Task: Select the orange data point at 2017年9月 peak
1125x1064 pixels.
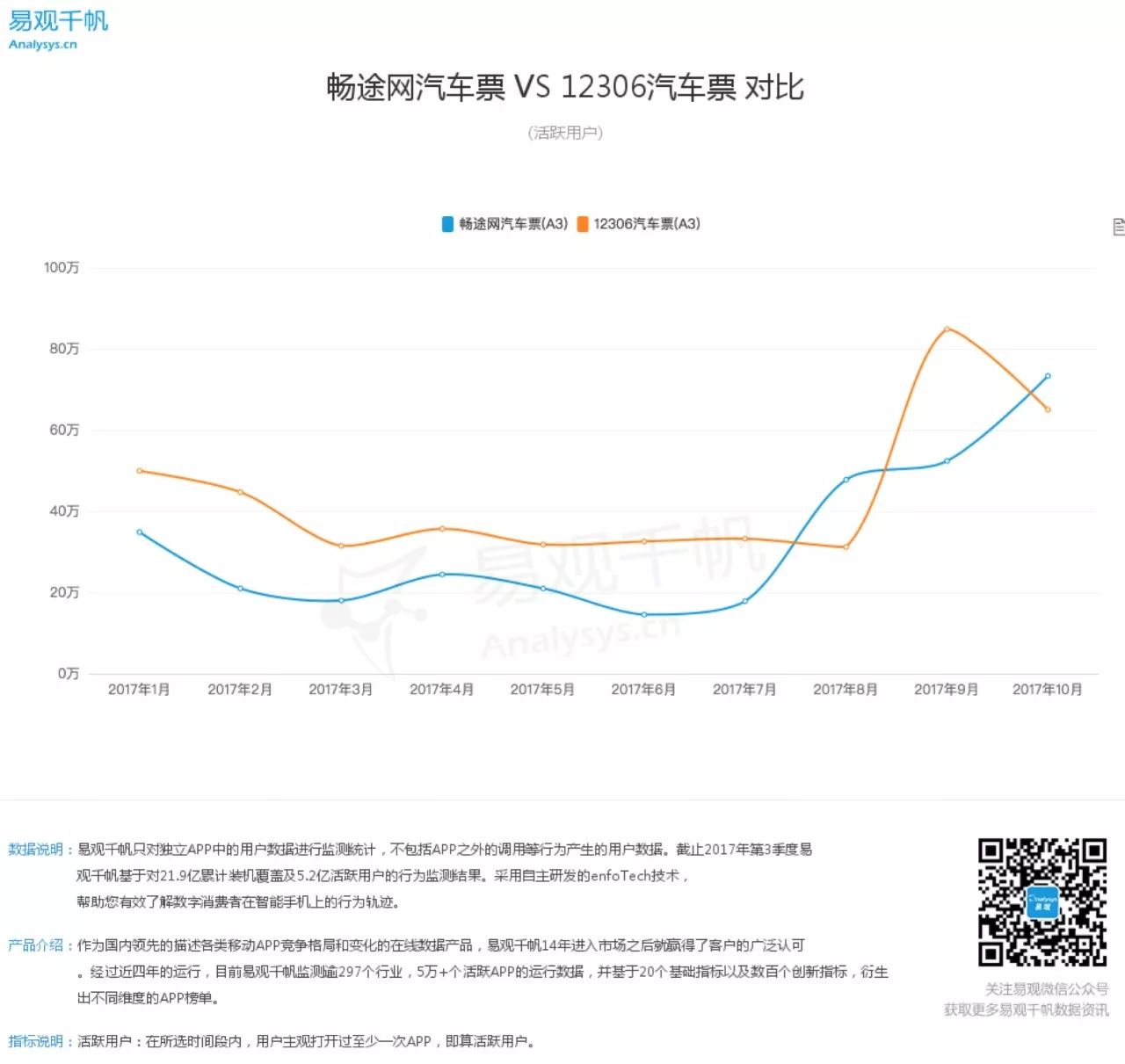Action: coord(947,329)
